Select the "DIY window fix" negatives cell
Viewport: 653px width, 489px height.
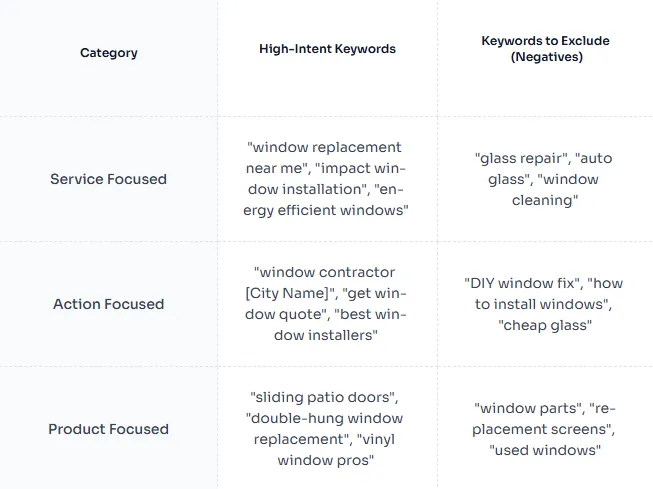(x=545, y=304)
